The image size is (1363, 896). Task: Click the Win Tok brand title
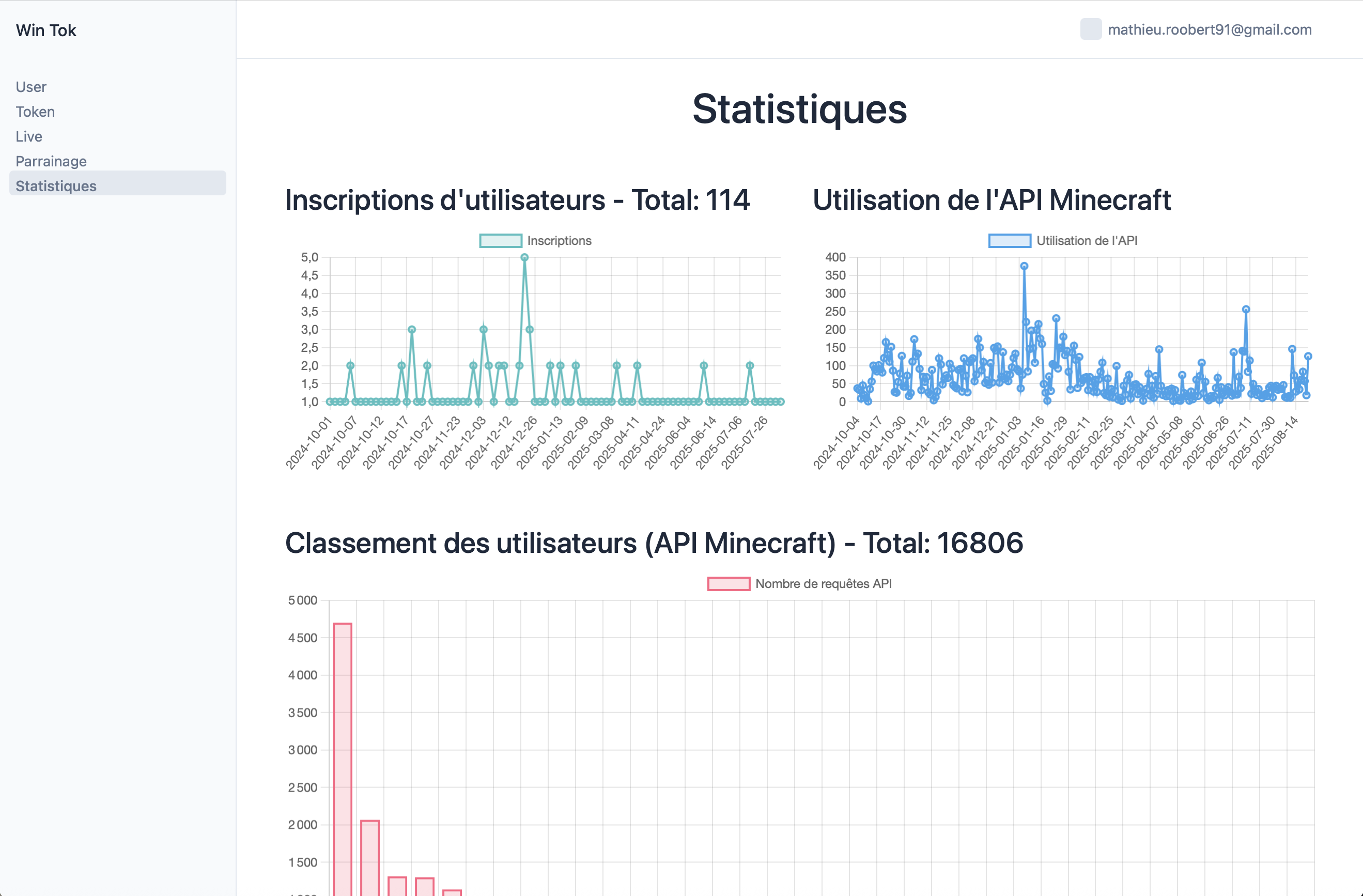click(x=46, y=30)
